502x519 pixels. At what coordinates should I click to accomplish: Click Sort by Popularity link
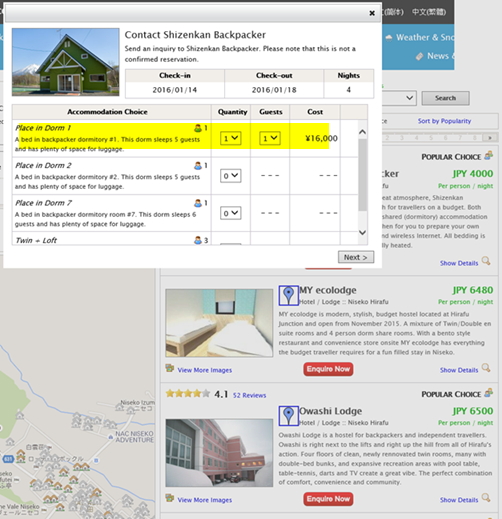(x=444, y=121)
